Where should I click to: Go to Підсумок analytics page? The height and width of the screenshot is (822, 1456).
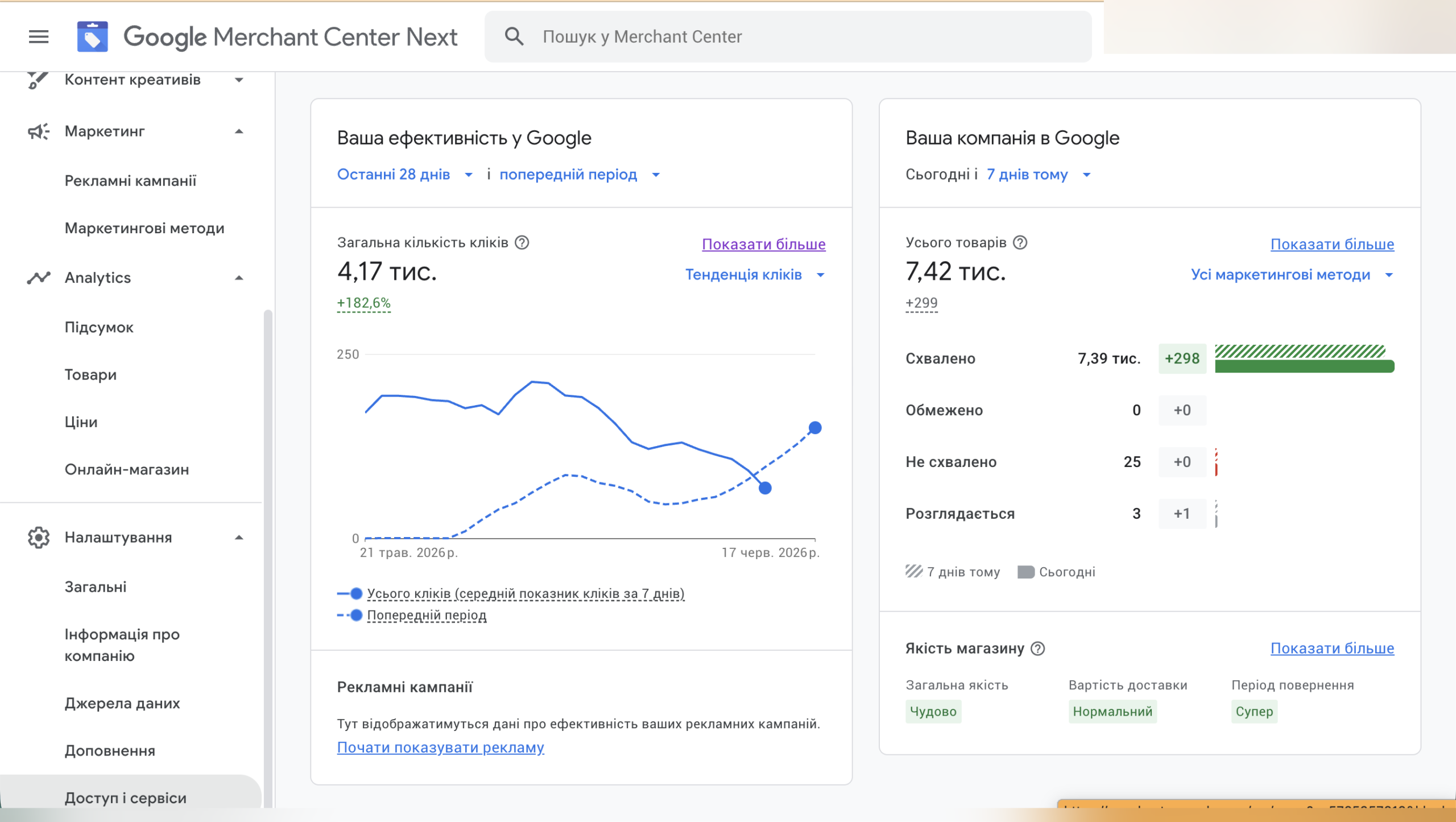coord(99,327)
